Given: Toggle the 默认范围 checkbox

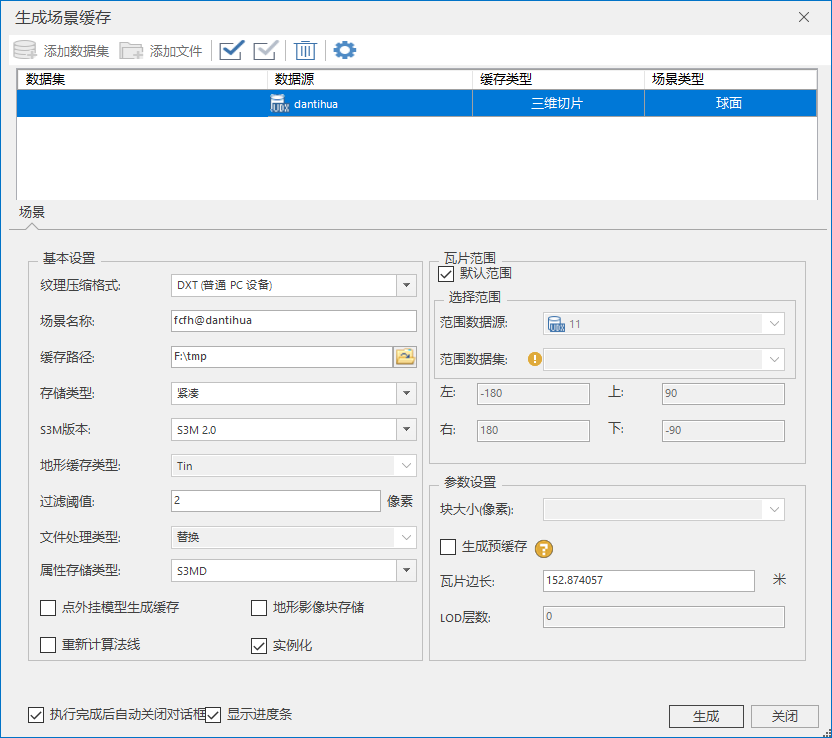Looking at the screenshot, I should coord(446,274).
